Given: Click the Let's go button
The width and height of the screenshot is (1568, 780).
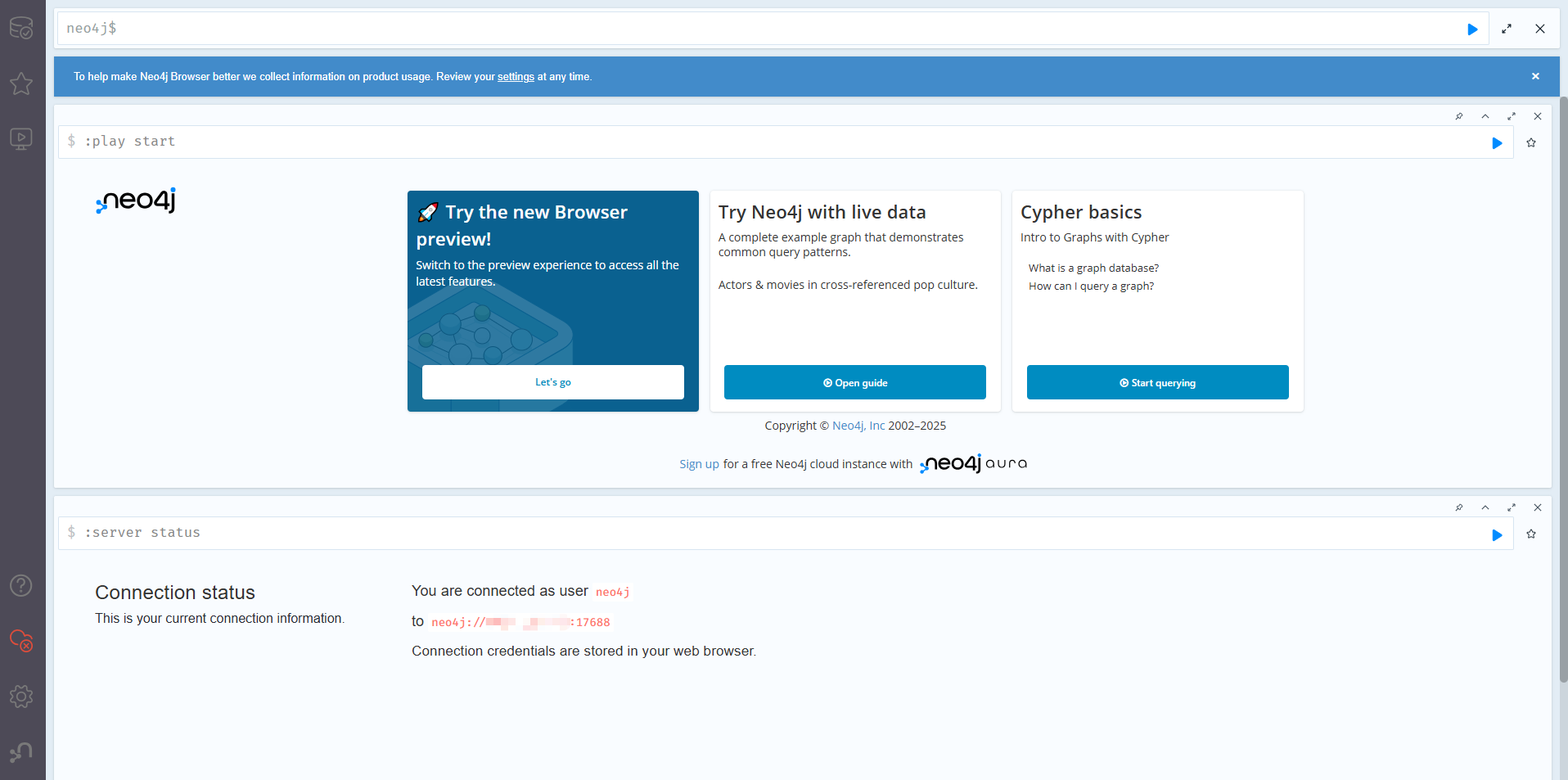Looking at the screenshot, I should [553, 382].
